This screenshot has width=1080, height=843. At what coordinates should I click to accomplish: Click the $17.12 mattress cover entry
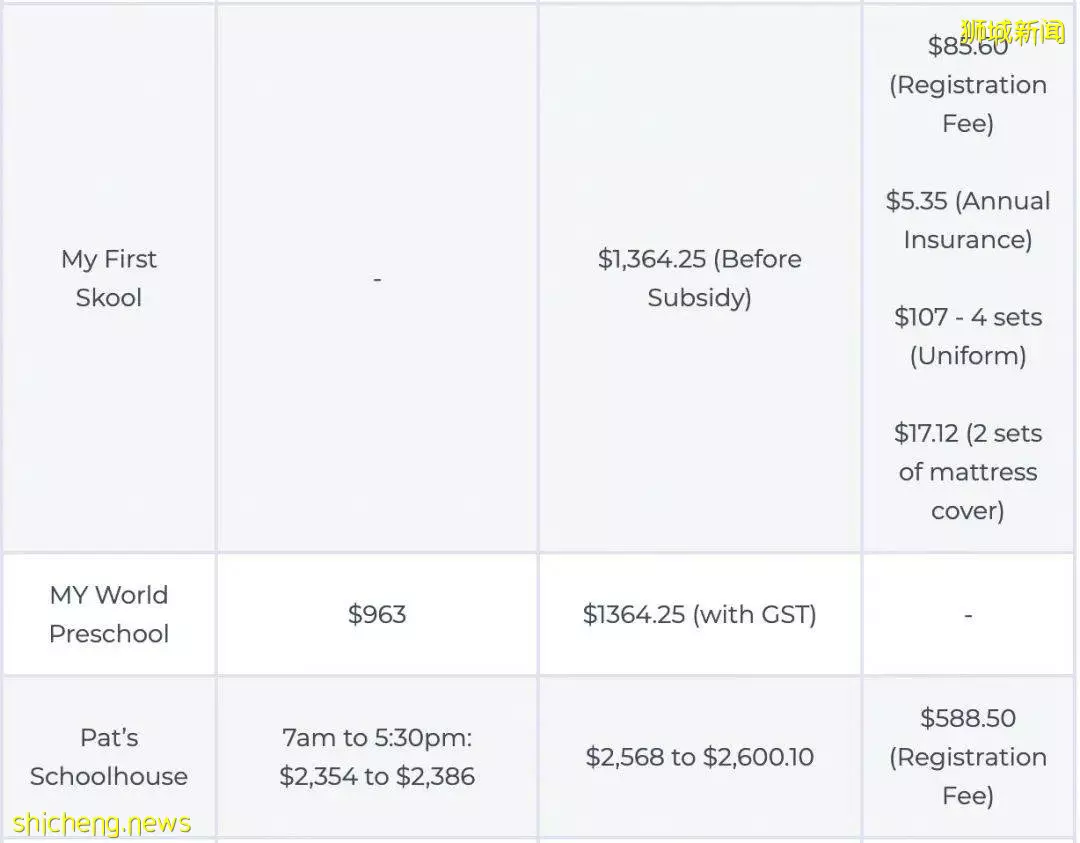pyautogui.click(x=968, y=472)
